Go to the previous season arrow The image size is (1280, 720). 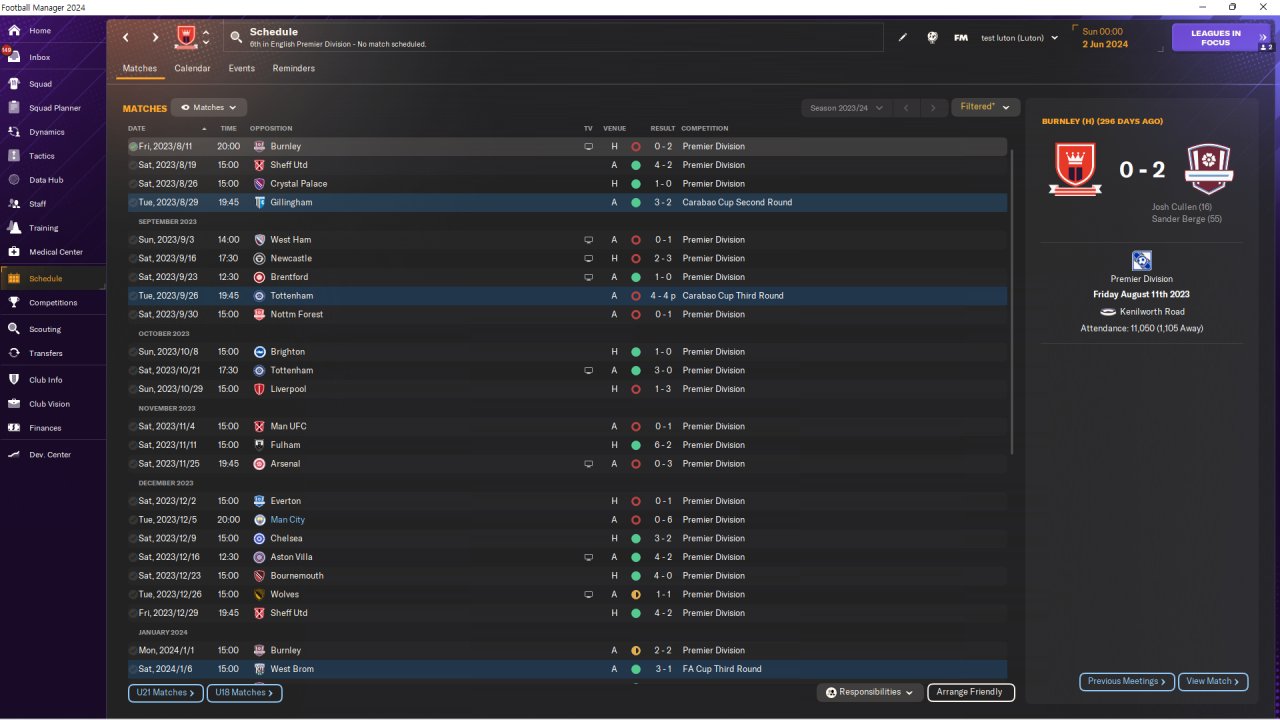pos(906,108)
